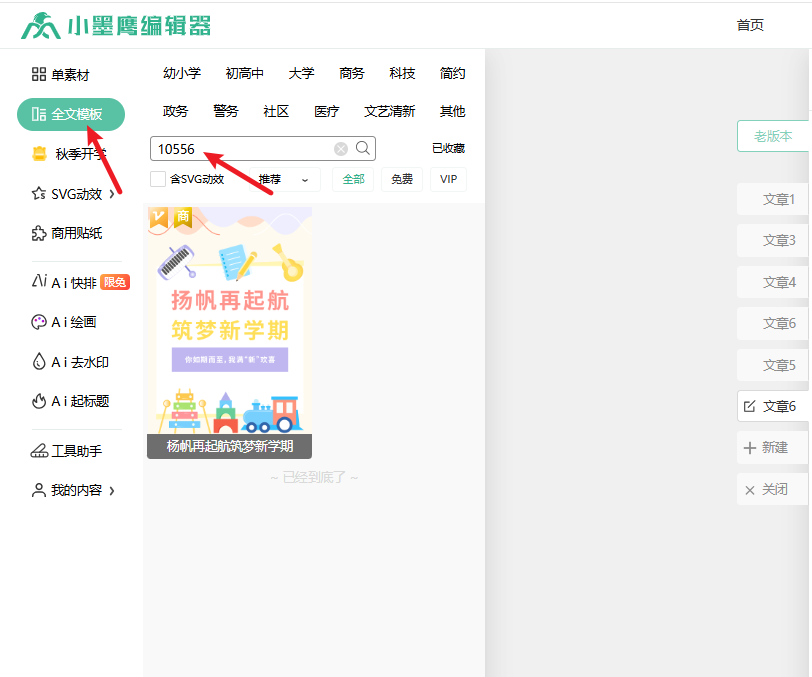Screen dimensions: 812x677
Task: Click the magnifier search icon
Action: click(x=363, y=148)
